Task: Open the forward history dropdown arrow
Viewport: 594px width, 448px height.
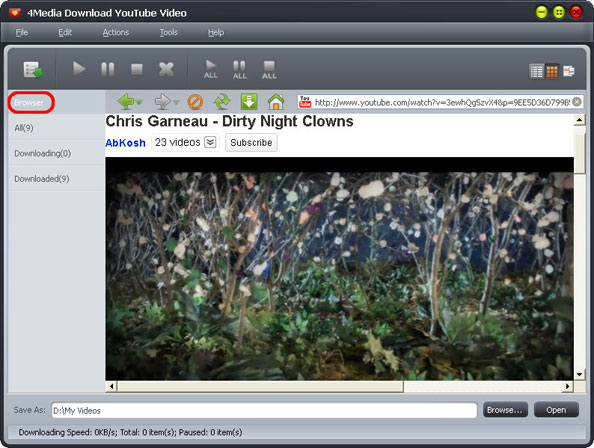Action: [176, 102]
